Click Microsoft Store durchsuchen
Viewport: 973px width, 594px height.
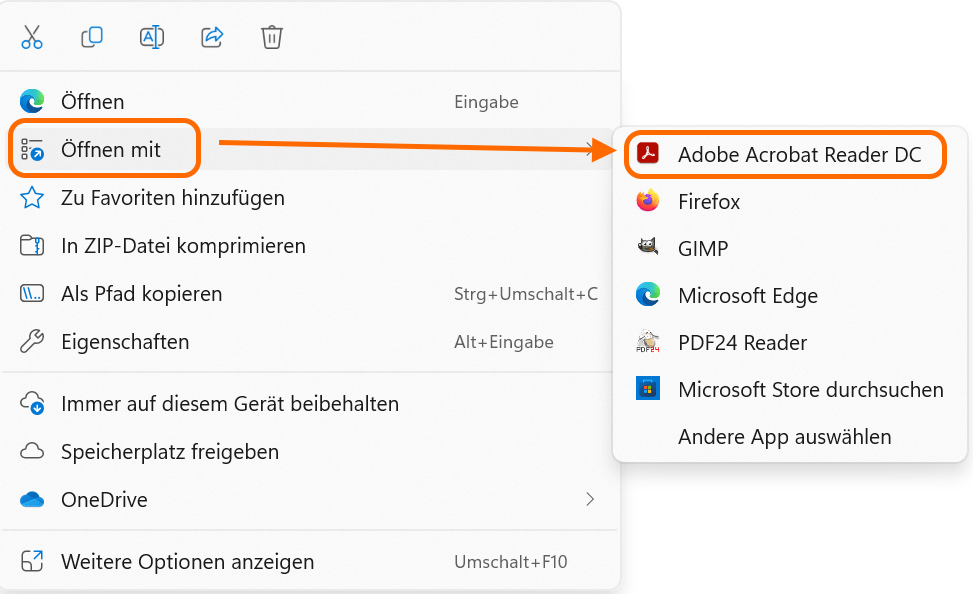[x=810, y=389]
